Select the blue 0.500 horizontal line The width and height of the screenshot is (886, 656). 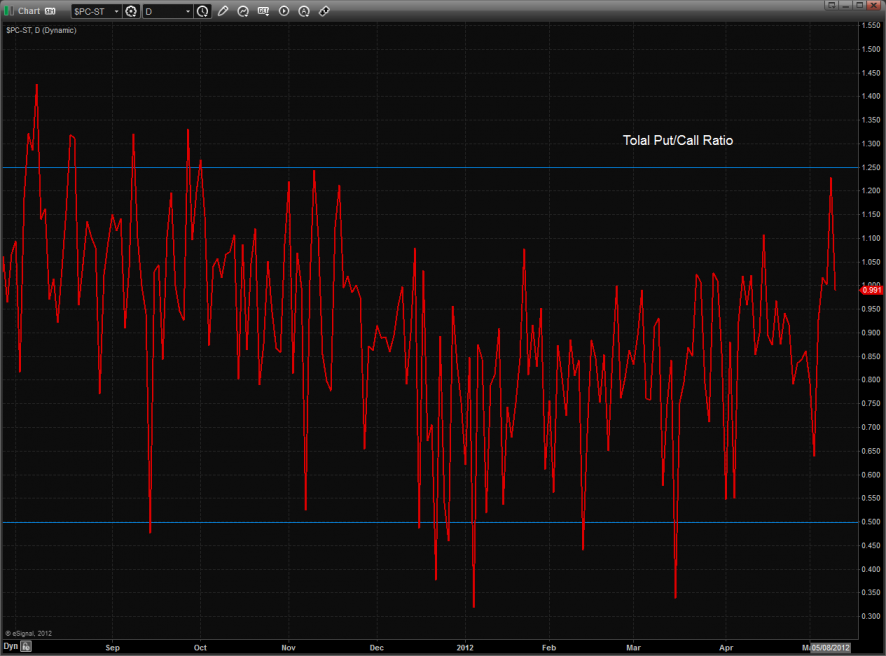300,522
